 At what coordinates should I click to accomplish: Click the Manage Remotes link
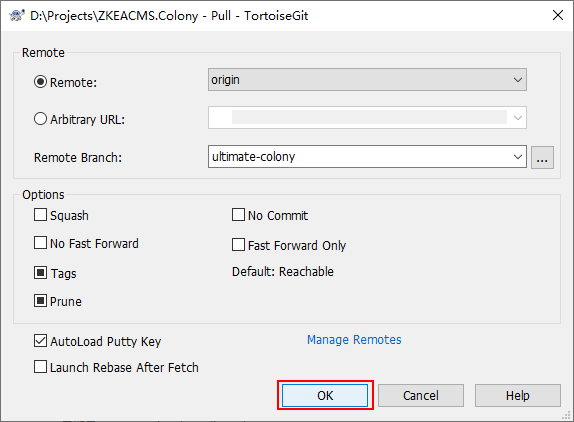pyautogui.click(x=354, y=340)
